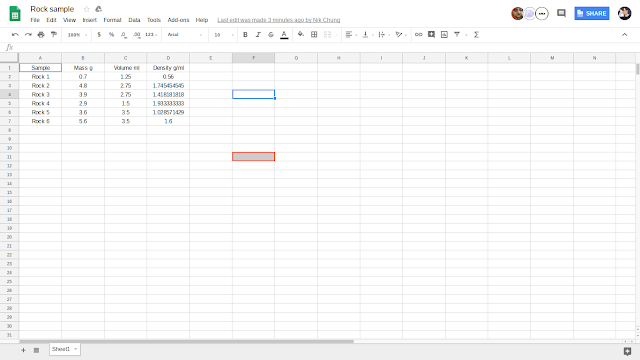Image resolution: width=640 pixels, height=360 pixels.
Task: Collapse the menus with the top-right arrow
Action: coord(624,35)
